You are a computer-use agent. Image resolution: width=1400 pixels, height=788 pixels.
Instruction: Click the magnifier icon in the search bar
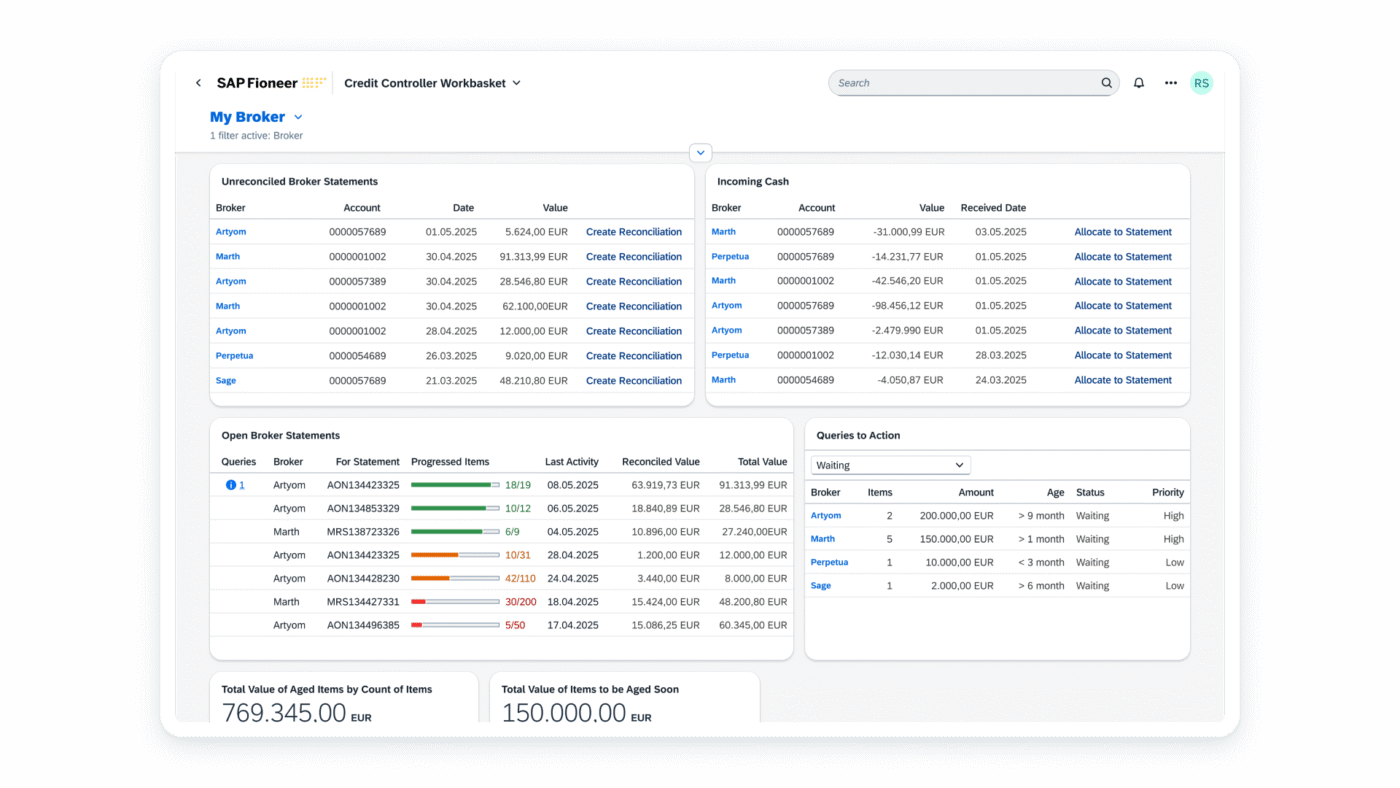(1106, 83)
